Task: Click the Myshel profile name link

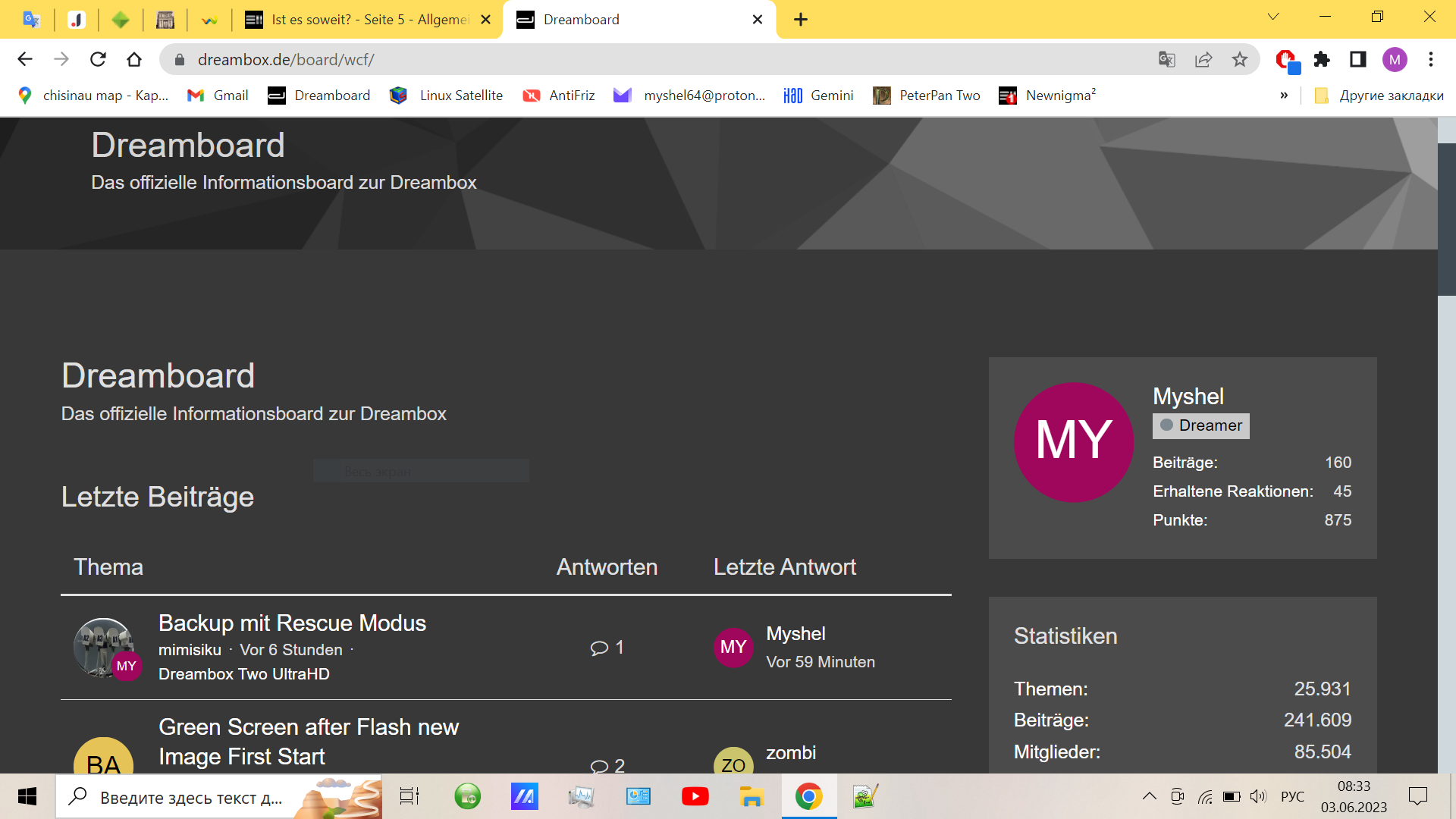Action: click(x=1188, y=396)
